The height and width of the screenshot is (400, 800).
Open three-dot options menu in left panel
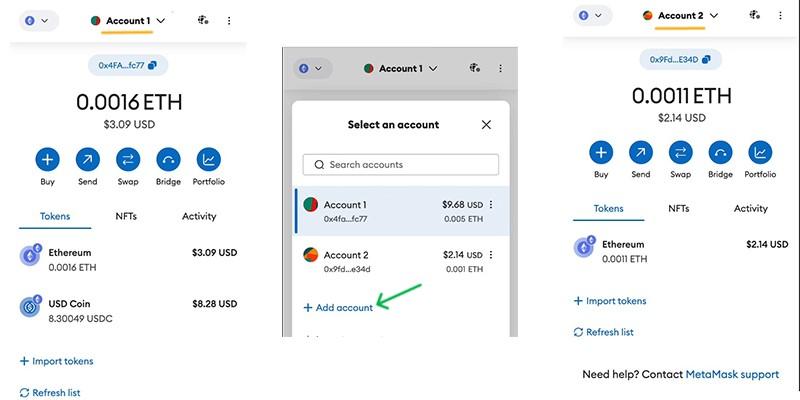pos(229,21)
